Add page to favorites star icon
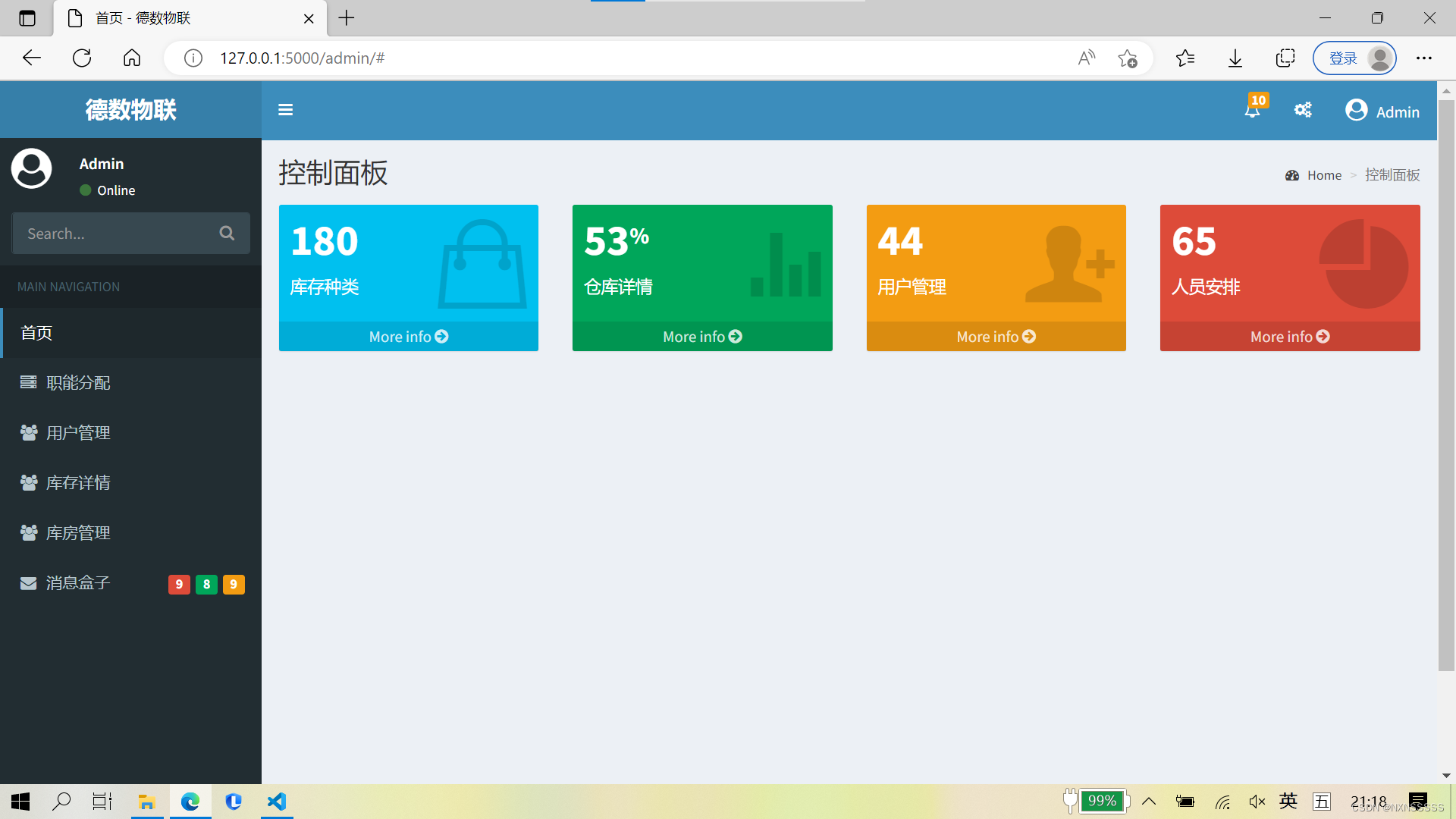1456x819 pixels. (1127, 58)
